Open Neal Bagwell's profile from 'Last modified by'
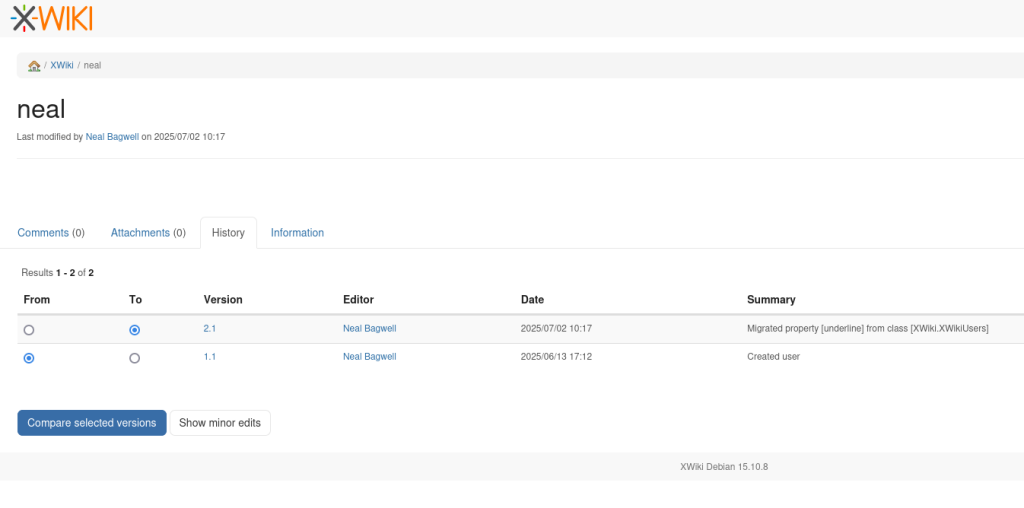 point(112,137)
